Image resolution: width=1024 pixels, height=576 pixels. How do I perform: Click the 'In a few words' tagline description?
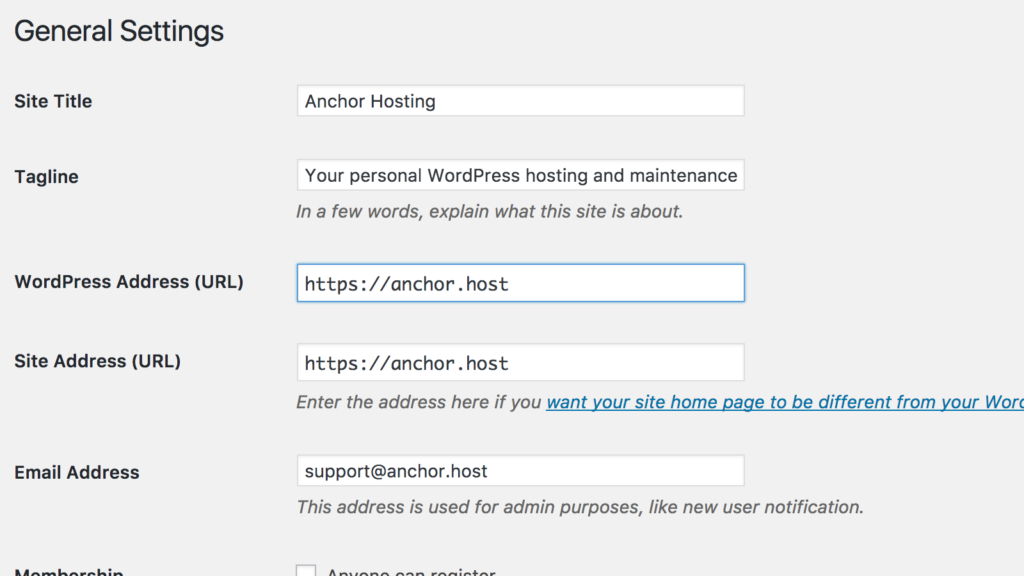coord(489,212)
